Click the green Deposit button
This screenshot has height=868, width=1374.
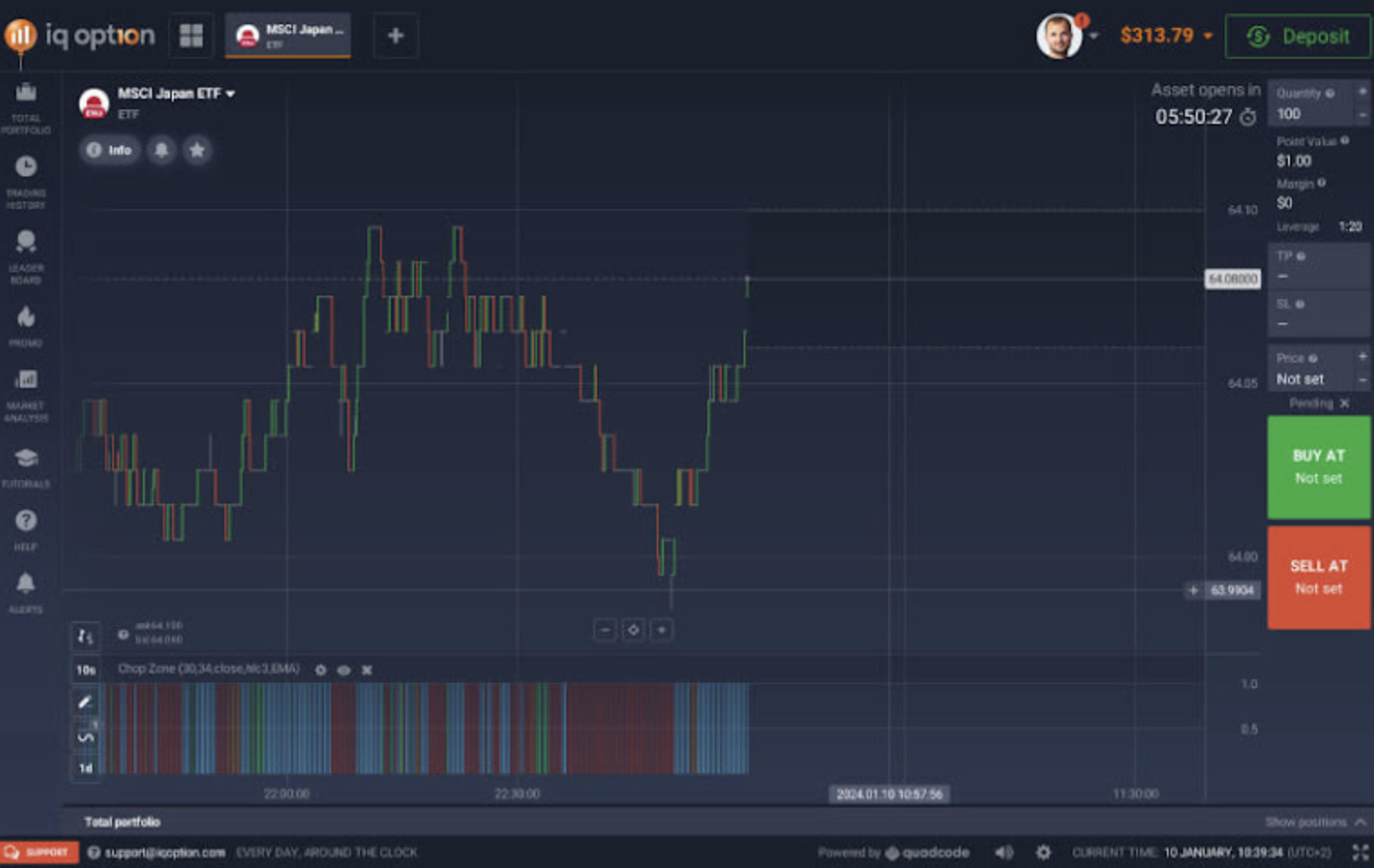pyautogui.click(x=1298, y=36)
